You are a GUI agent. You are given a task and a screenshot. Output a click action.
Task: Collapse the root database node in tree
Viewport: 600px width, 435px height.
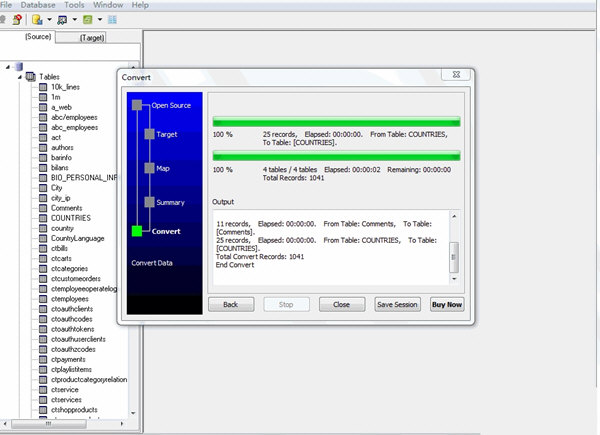coord(7,67)
